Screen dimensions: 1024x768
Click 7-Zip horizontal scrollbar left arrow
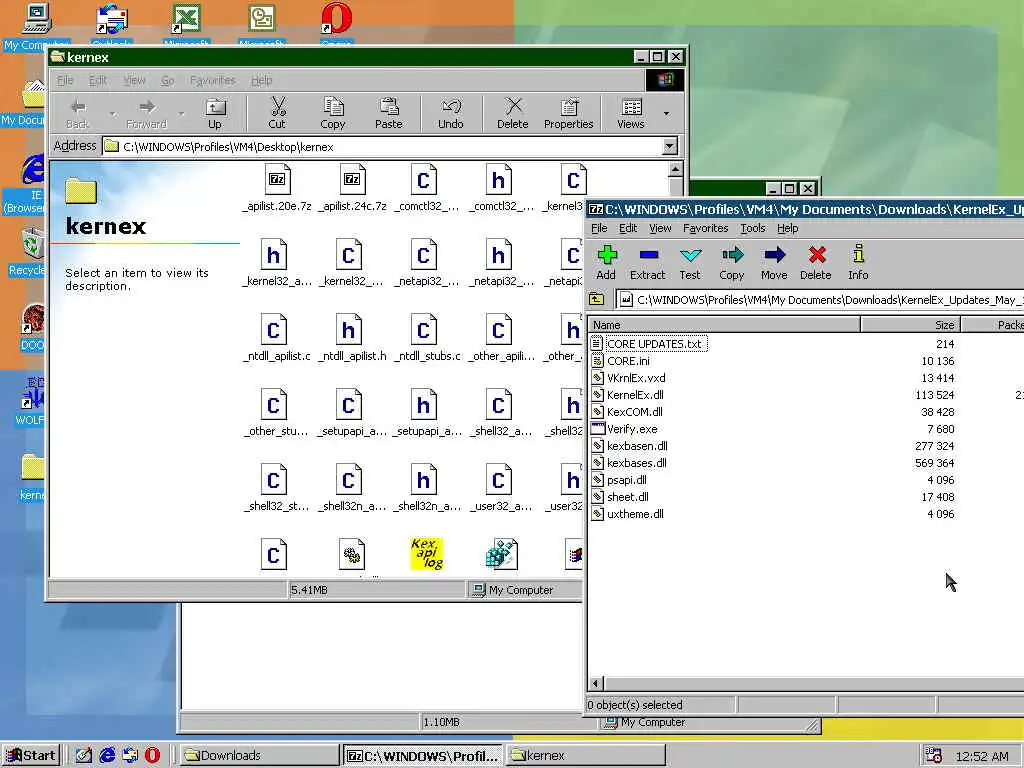(596, 684)
